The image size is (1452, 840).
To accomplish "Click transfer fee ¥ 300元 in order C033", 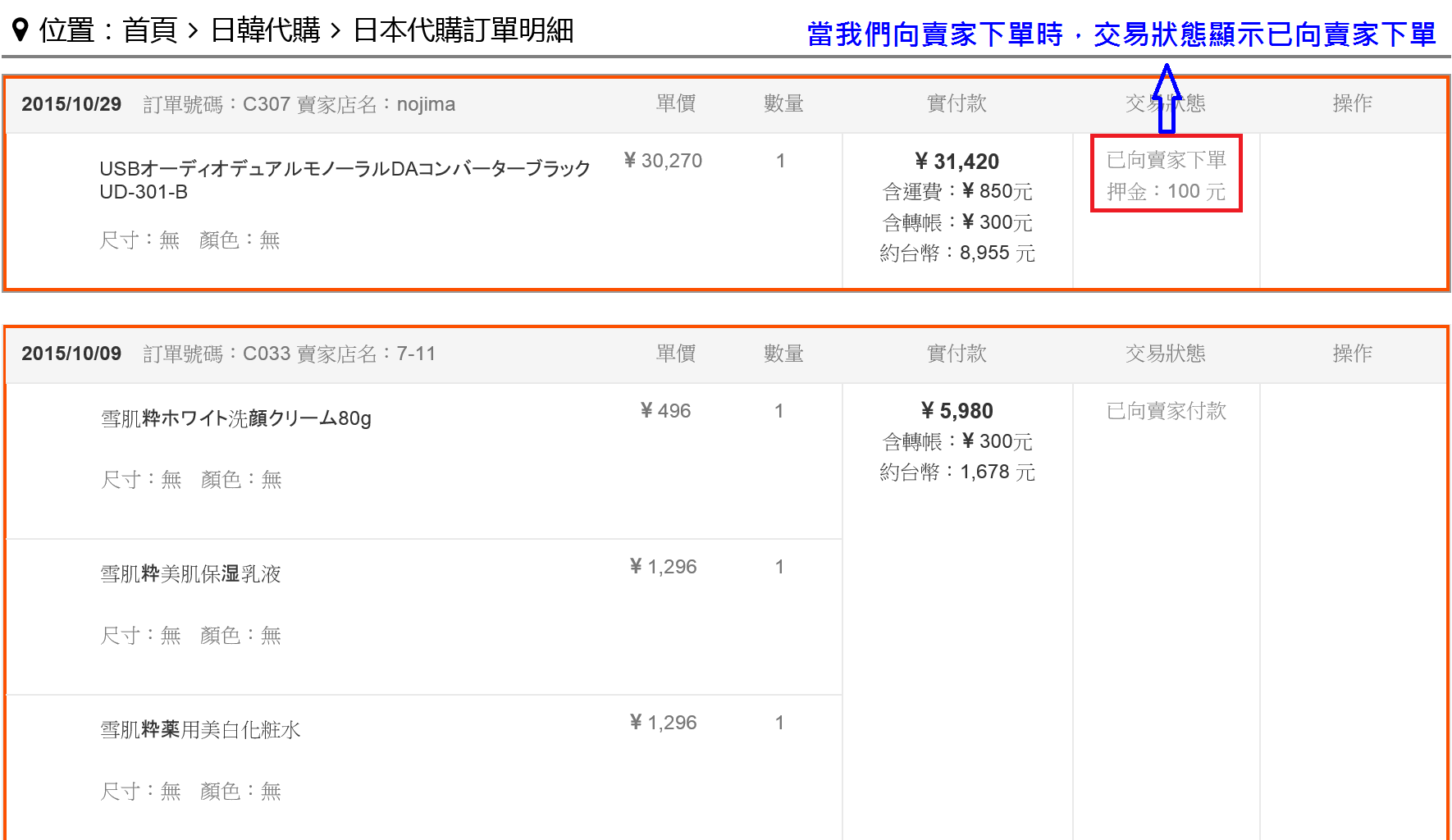I will 957,441.
